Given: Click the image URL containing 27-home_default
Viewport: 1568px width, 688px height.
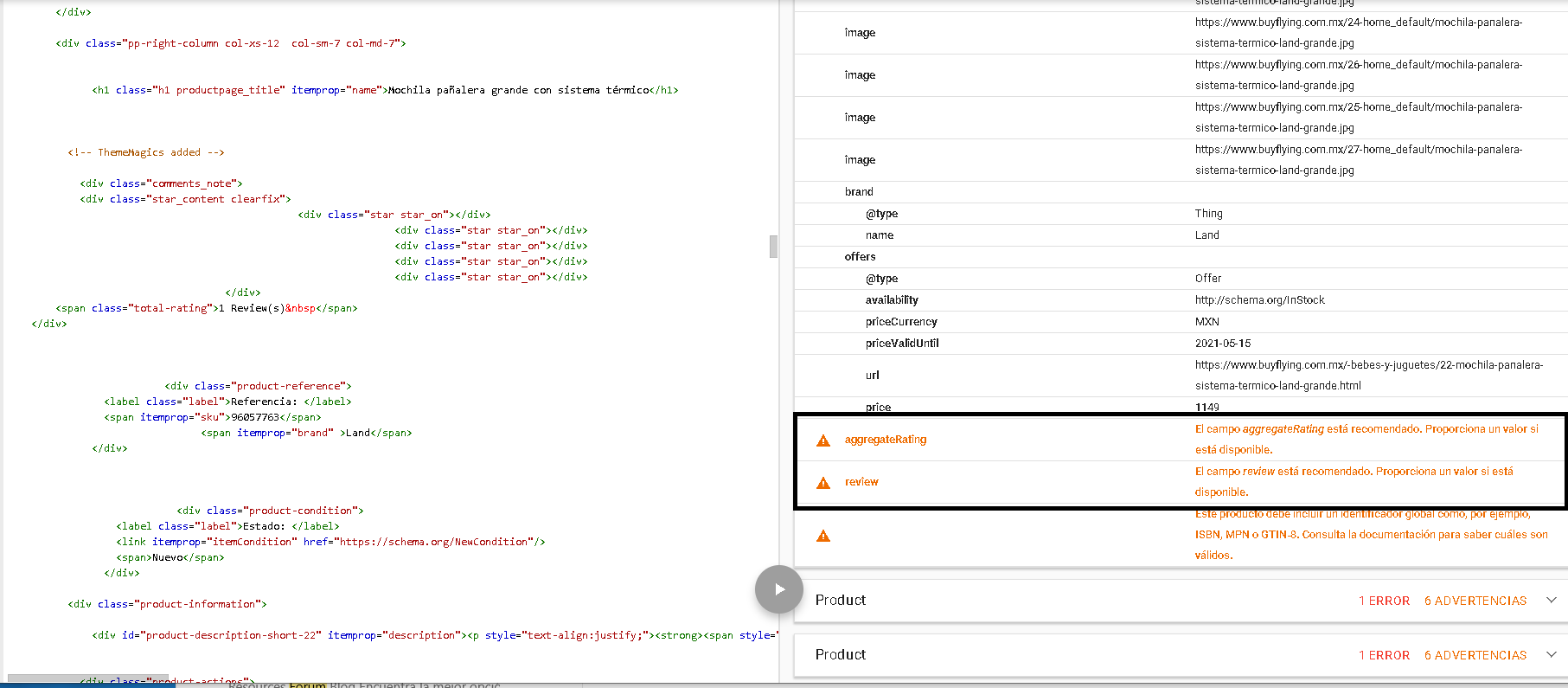Looking at the screenshot, I should point(1359,160).
